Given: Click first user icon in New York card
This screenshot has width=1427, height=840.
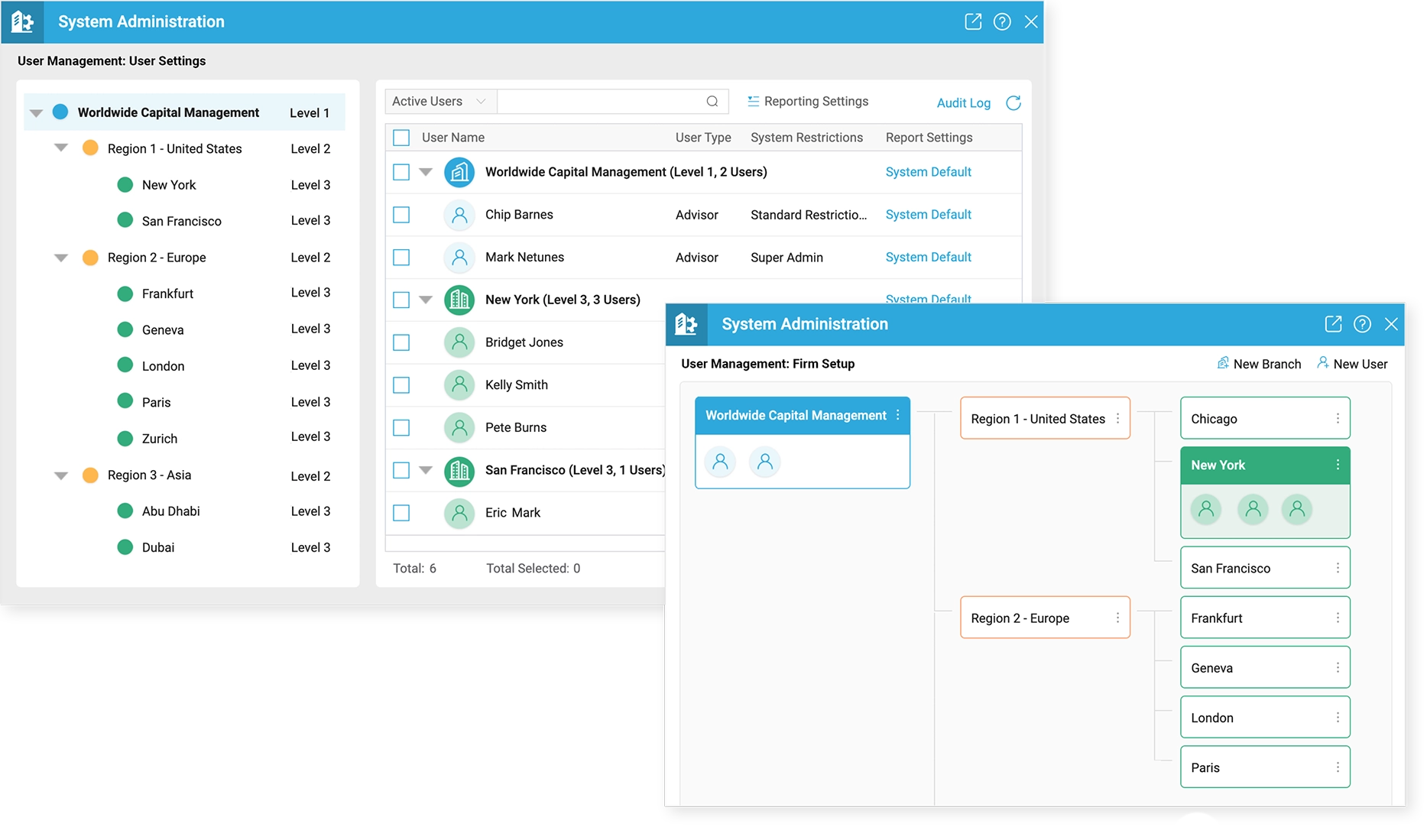Looking at the screenshot, I should pyautogui.click(x=1206, y=509).
